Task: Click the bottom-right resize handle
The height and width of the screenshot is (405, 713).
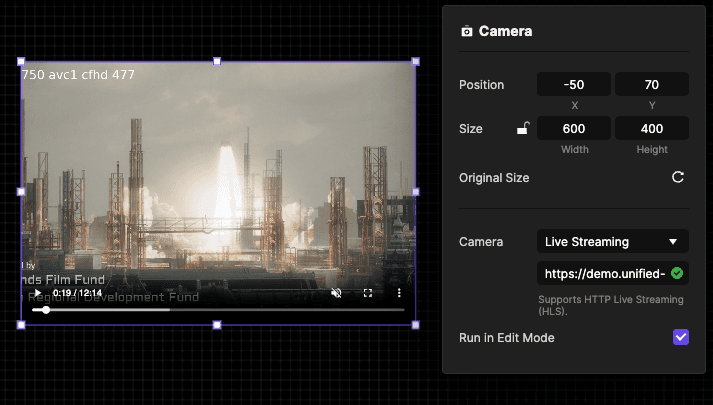Action: [x=416, y=325]
